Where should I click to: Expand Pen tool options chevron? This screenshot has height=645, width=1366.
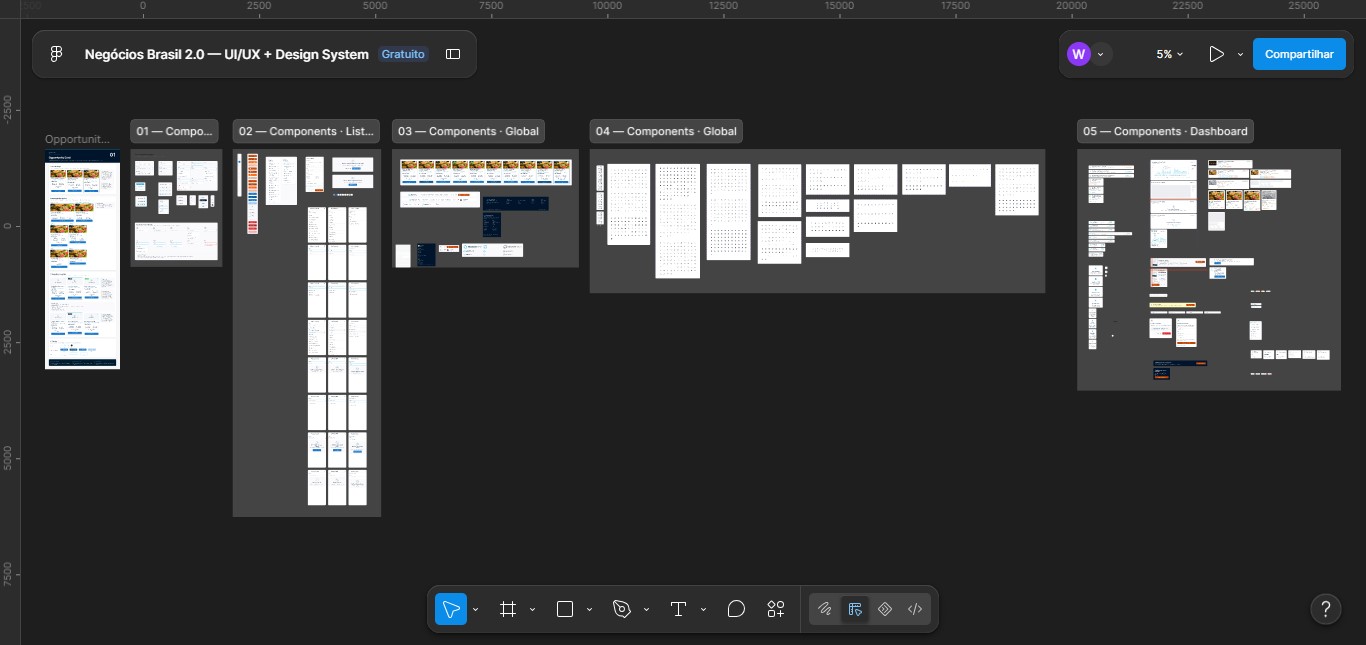pos(647,609)
